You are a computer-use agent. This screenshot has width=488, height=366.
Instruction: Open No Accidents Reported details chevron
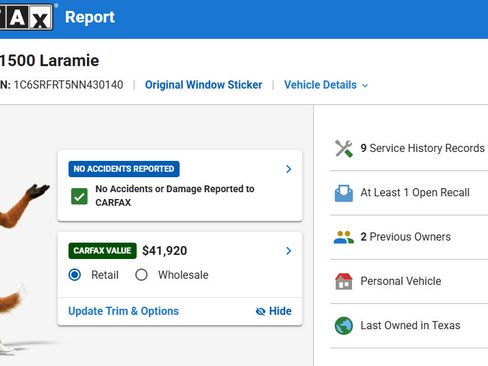pos(289,169)
